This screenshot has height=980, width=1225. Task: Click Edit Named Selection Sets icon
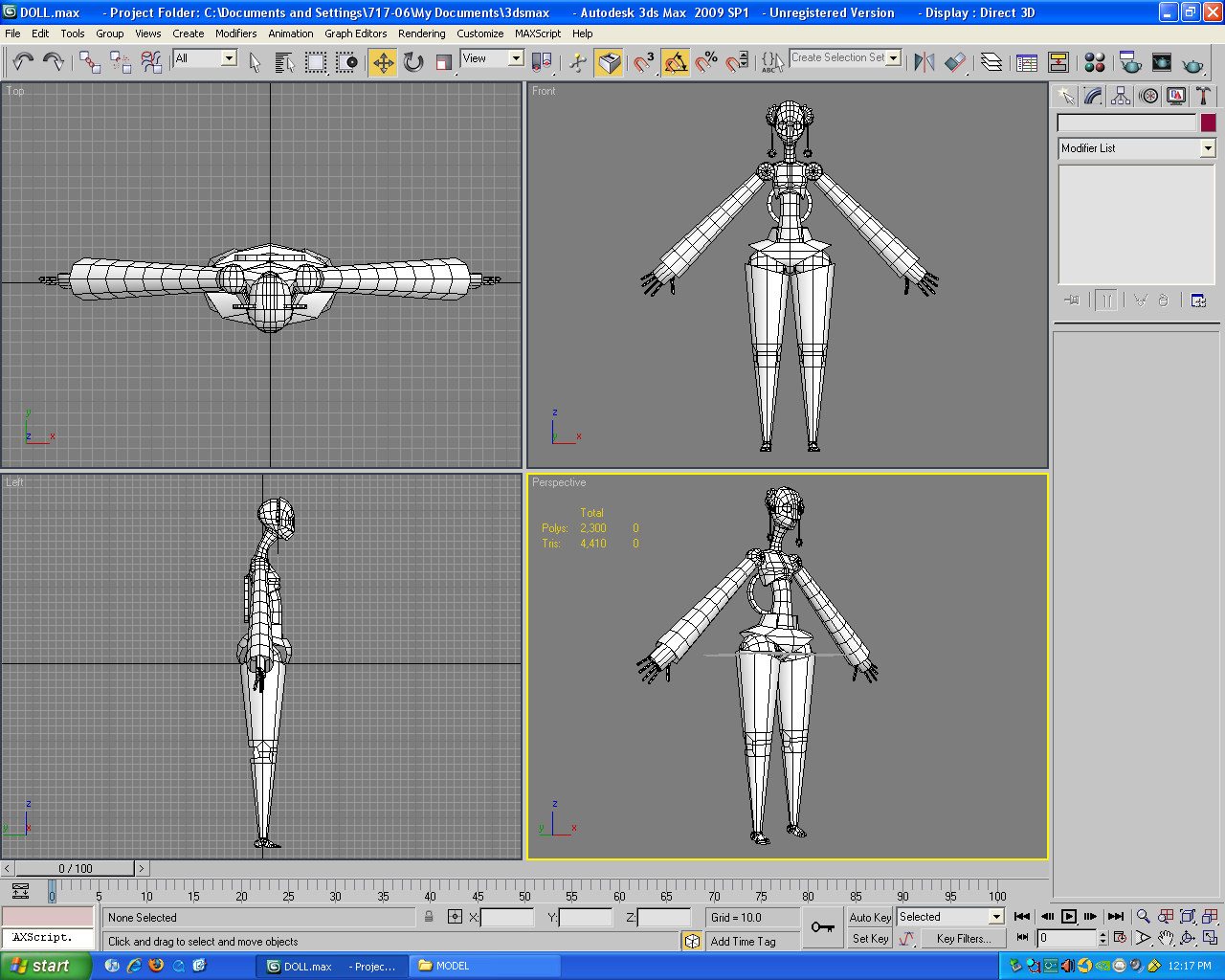click(772, 62)
